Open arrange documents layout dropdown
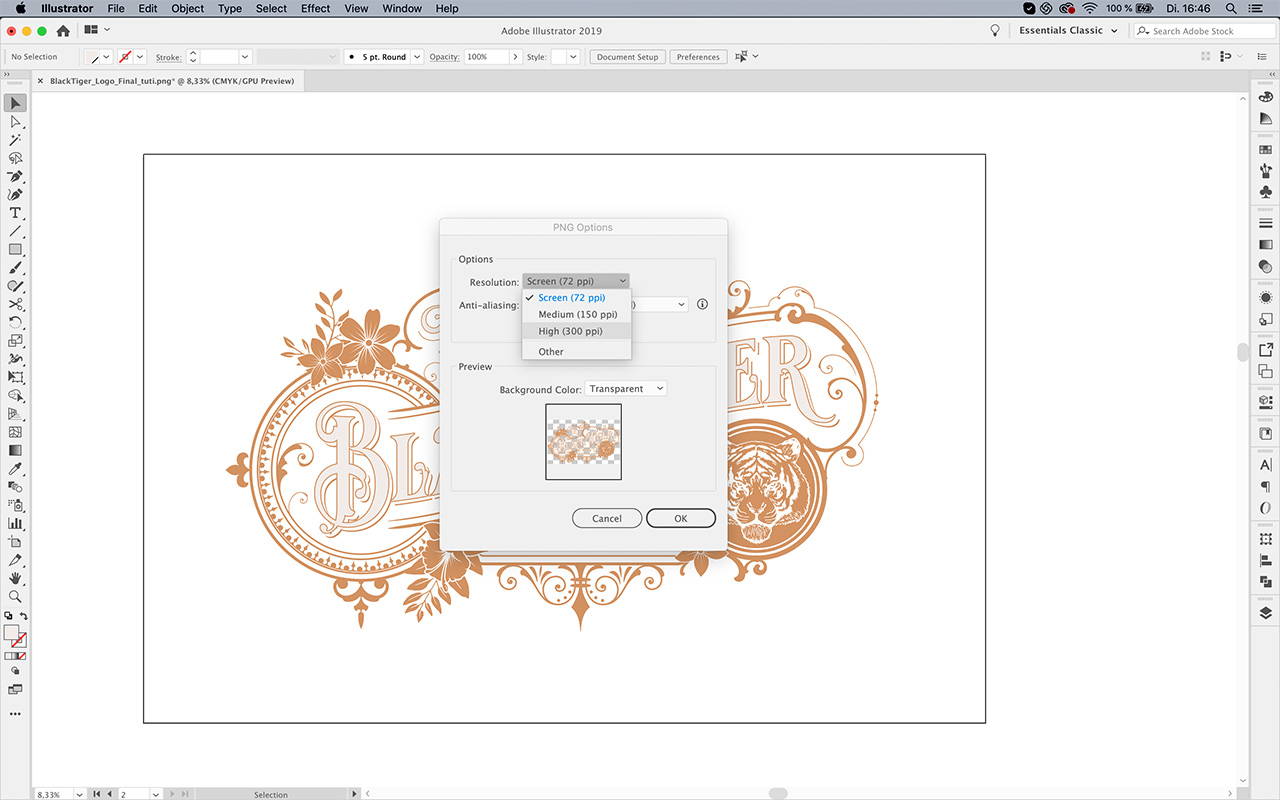 97,31
